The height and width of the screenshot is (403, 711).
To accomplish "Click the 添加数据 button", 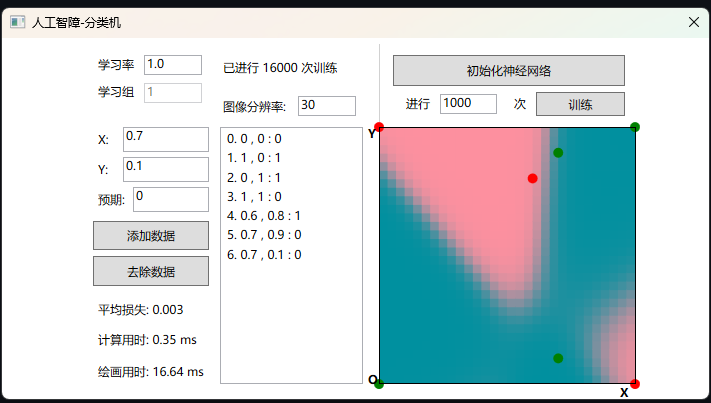I will tap(151, 235).
